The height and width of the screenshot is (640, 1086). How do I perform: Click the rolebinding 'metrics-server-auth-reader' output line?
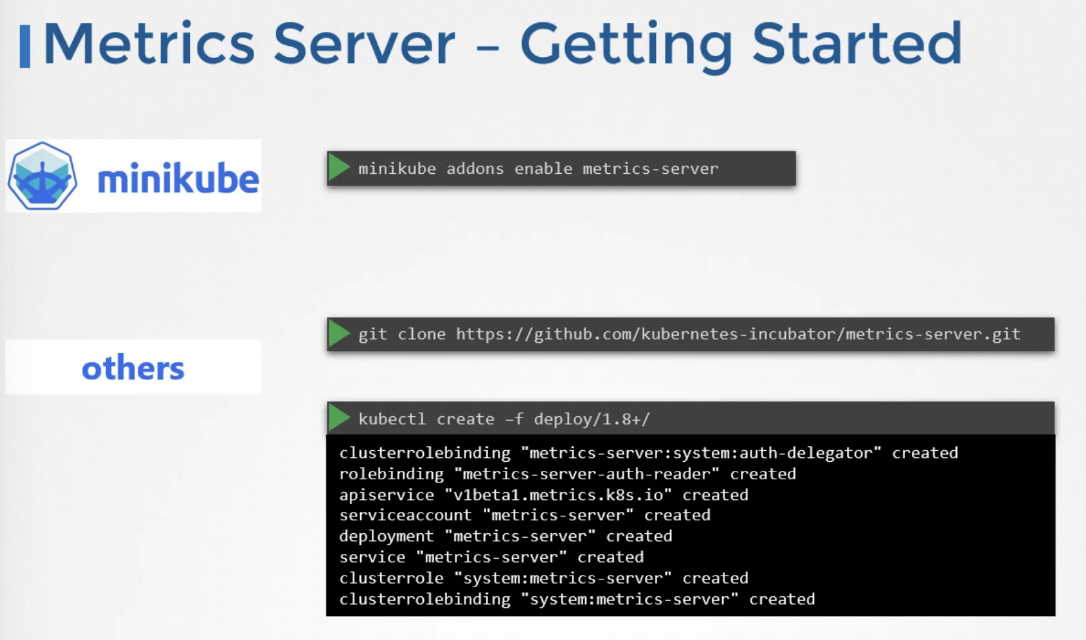tap(567, 474)
